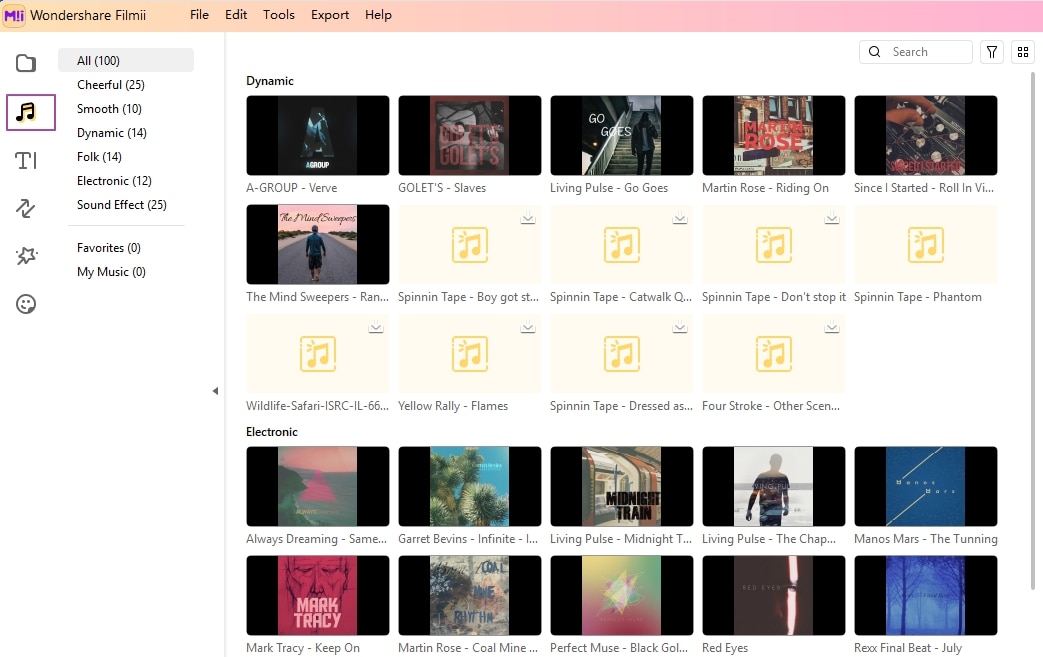Click the Dynamic section heading
The height and width of the screenshot is (657, 1043).
point(269,80)
